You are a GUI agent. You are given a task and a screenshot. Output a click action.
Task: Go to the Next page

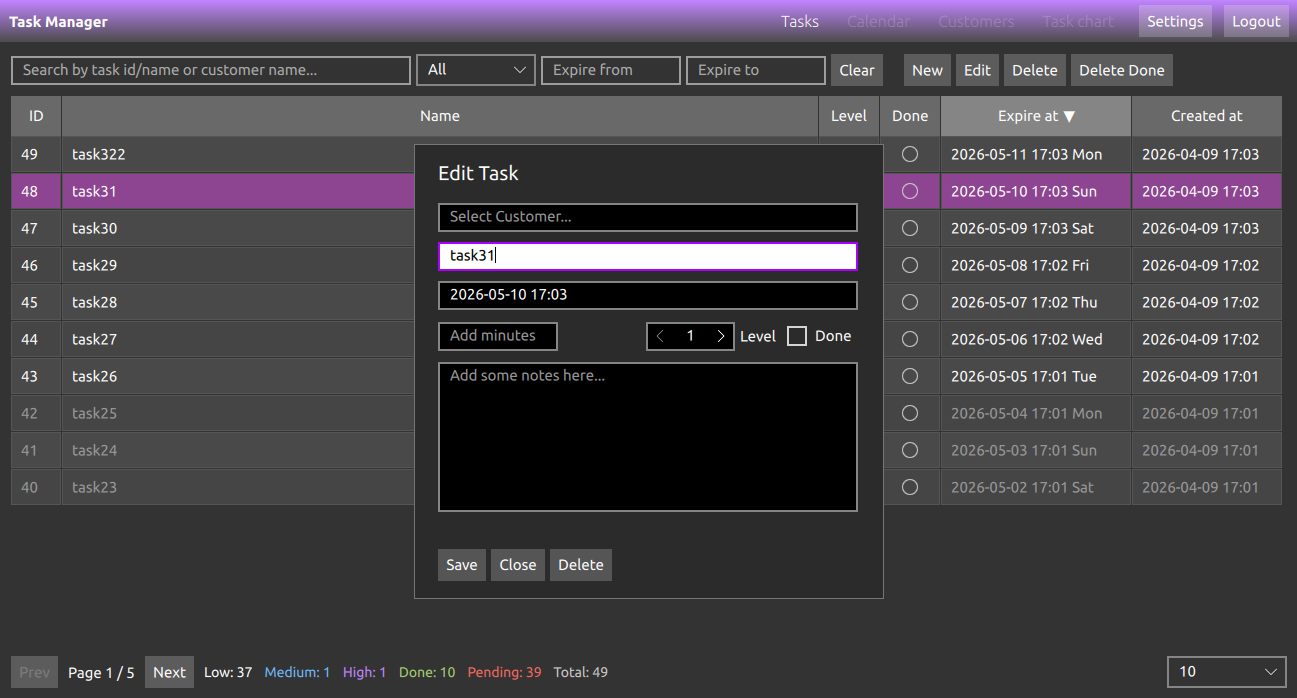(x=169, y=672)
